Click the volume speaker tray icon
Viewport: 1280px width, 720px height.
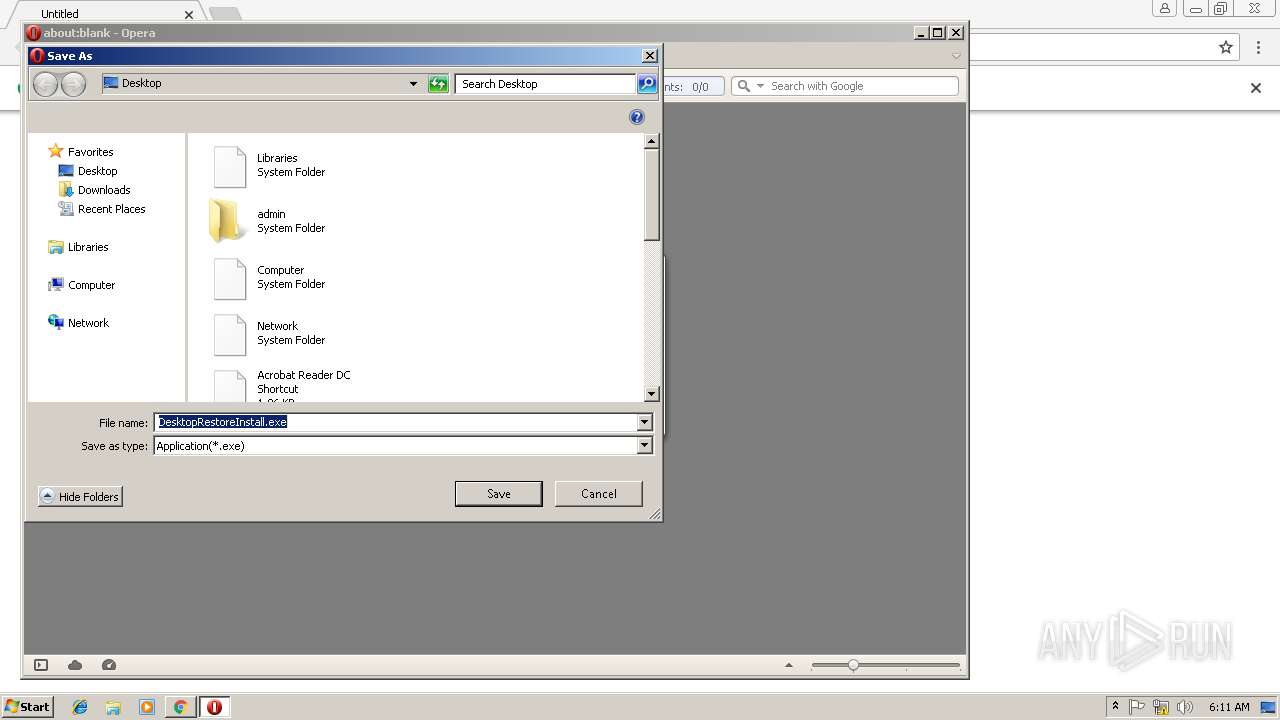point(1185,707)
